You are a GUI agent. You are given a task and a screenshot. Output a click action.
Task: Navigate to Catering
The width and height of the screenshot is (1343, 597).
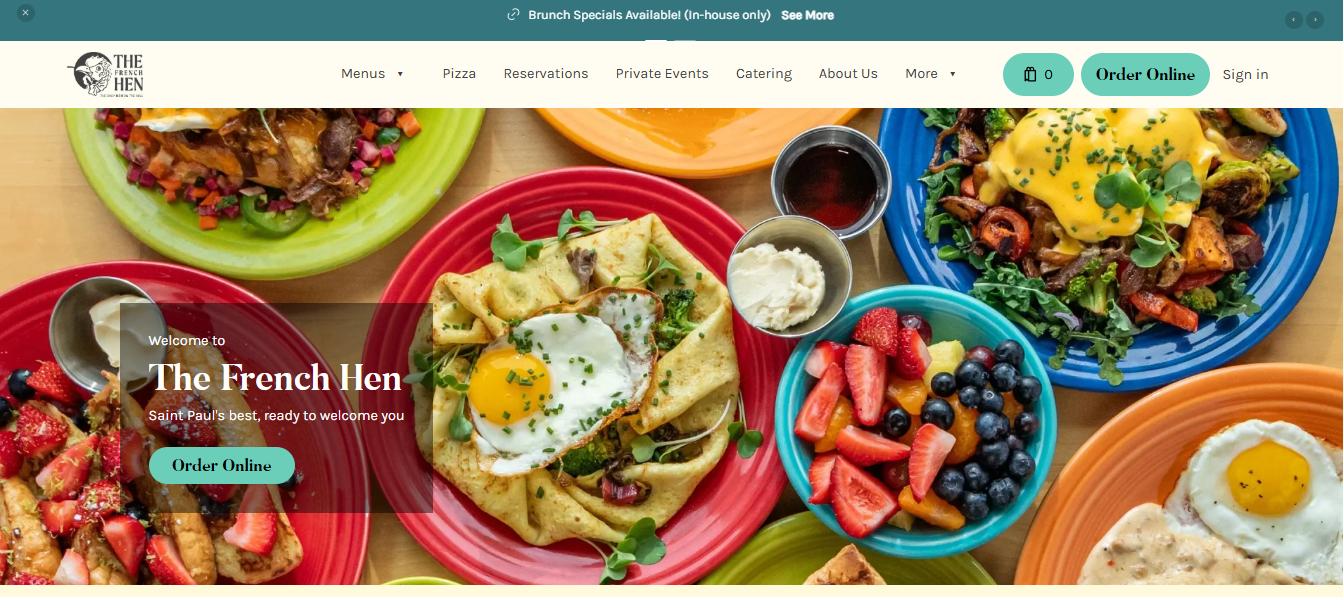(764, 74)
